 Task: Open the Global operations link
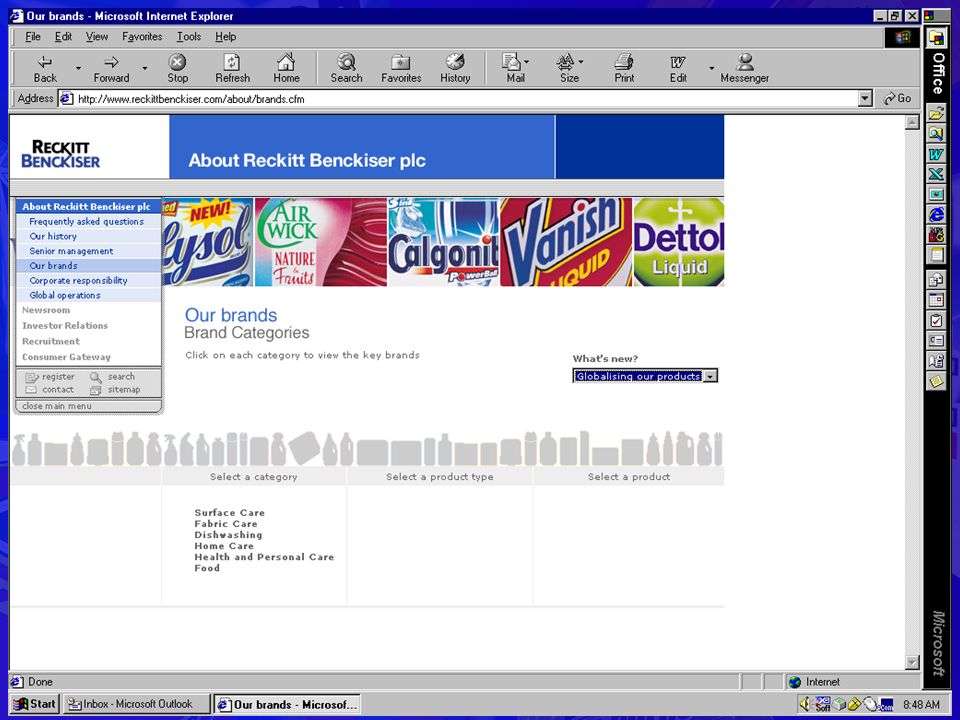[x=65, y=295]
